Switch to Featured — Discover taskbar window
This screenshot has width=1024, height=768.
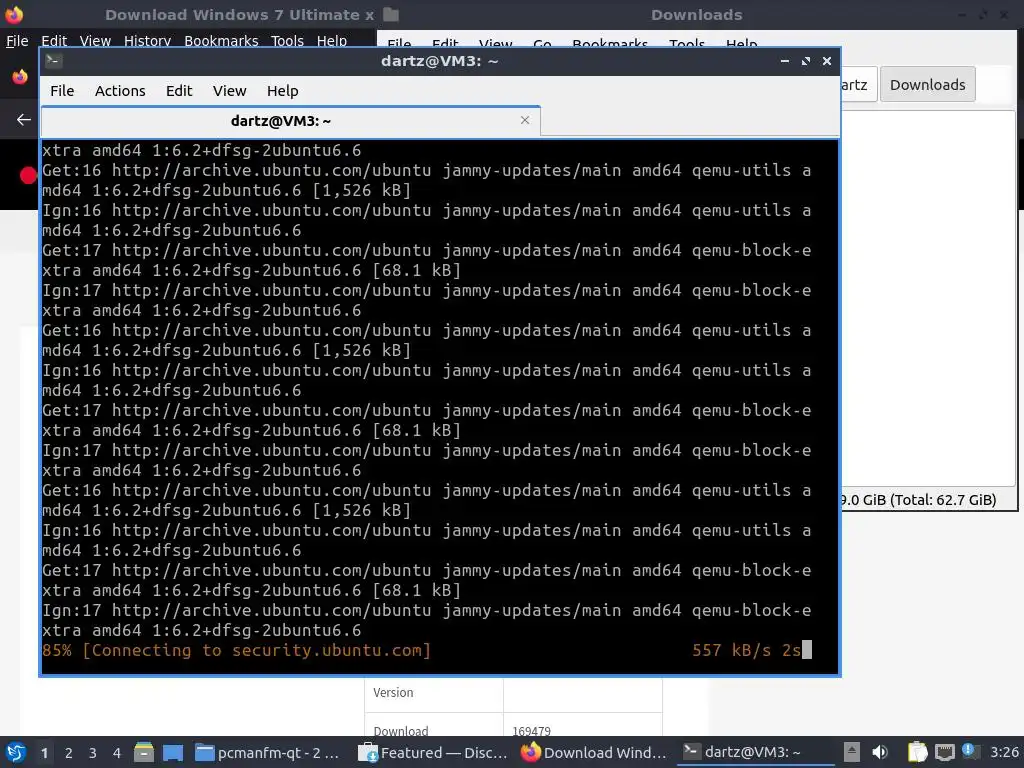coord(434,753)
